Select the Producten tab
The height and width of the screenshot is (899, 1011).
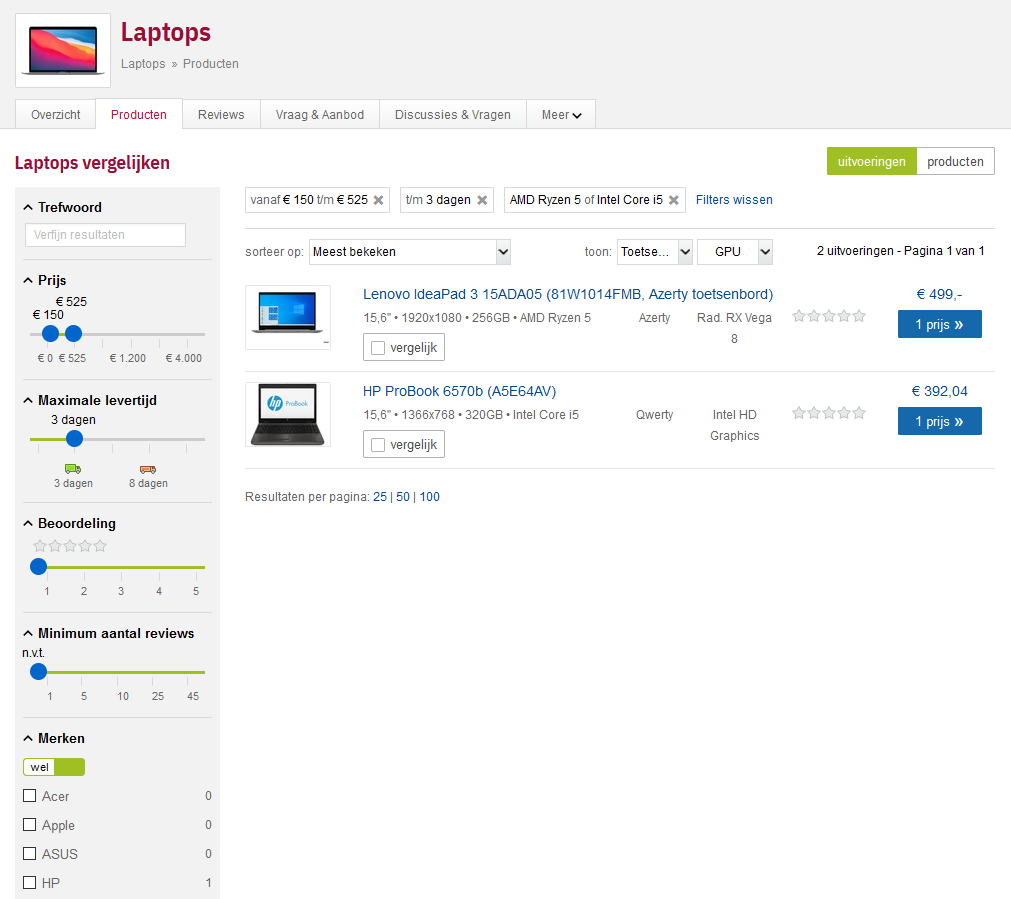(139, 114)
